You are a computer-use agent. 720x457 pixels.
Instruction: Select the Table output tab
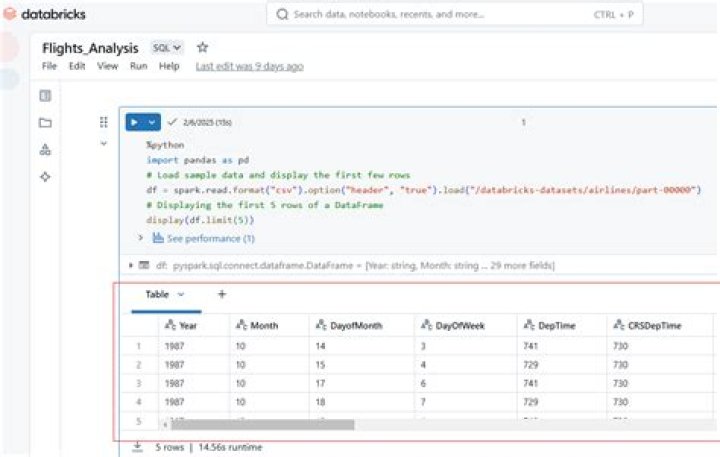pos(157,294)
